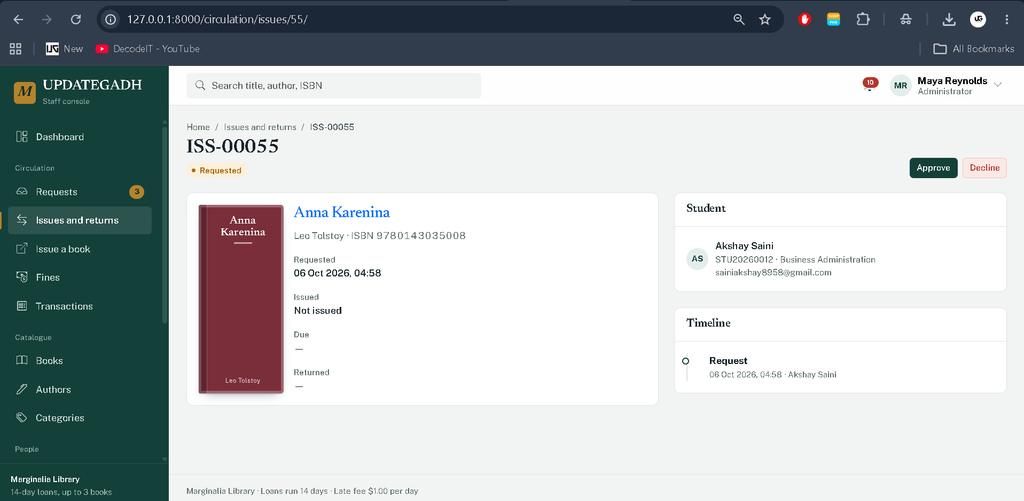
Task: Click the email sainiakshay8958@gmail.com
Action: click(x=773, y=272)
